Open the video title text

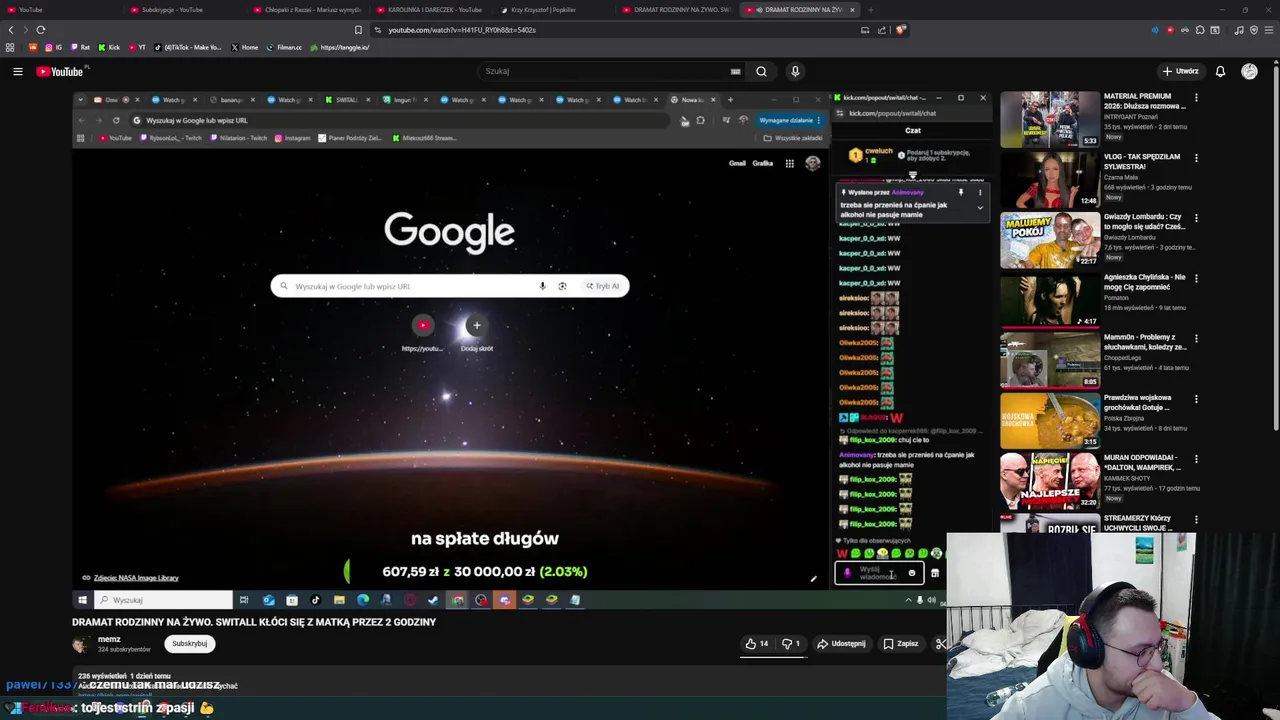(x=254, y=622)
